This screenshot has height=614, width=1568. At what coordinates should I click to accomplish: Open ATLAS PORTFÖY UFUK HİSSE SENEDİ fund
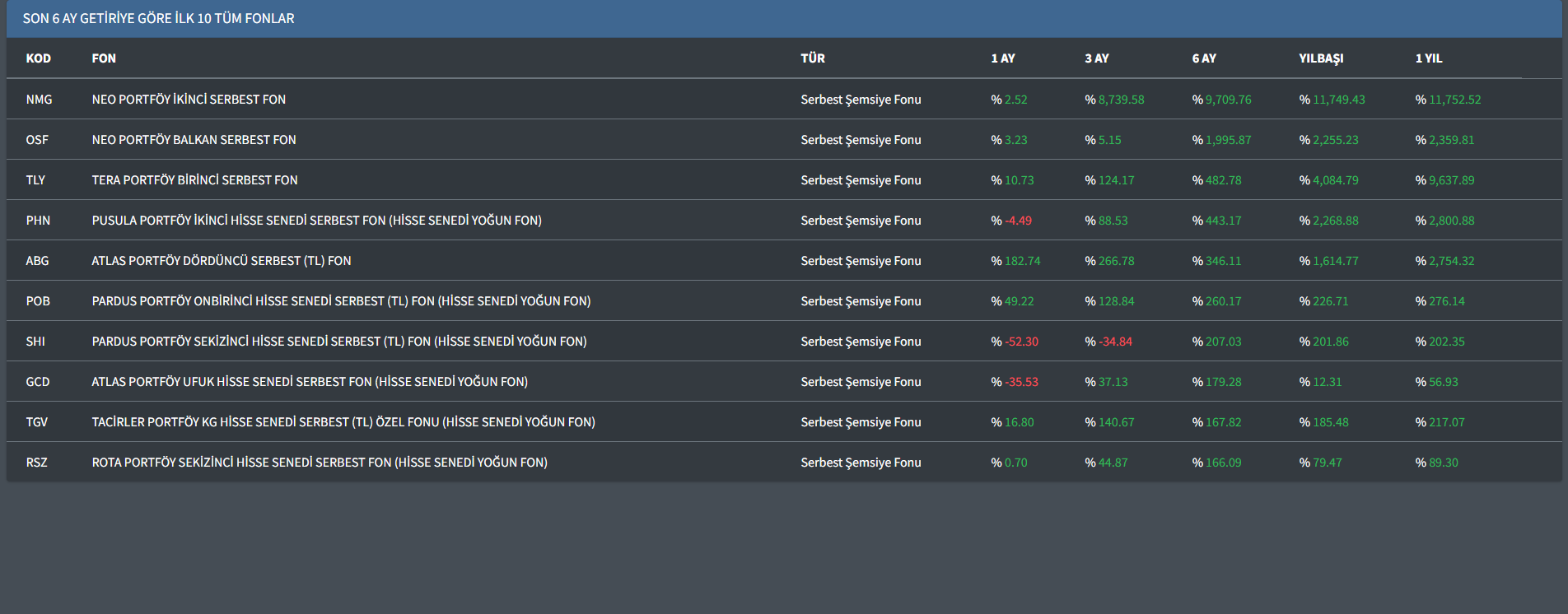tap(310, 382)
